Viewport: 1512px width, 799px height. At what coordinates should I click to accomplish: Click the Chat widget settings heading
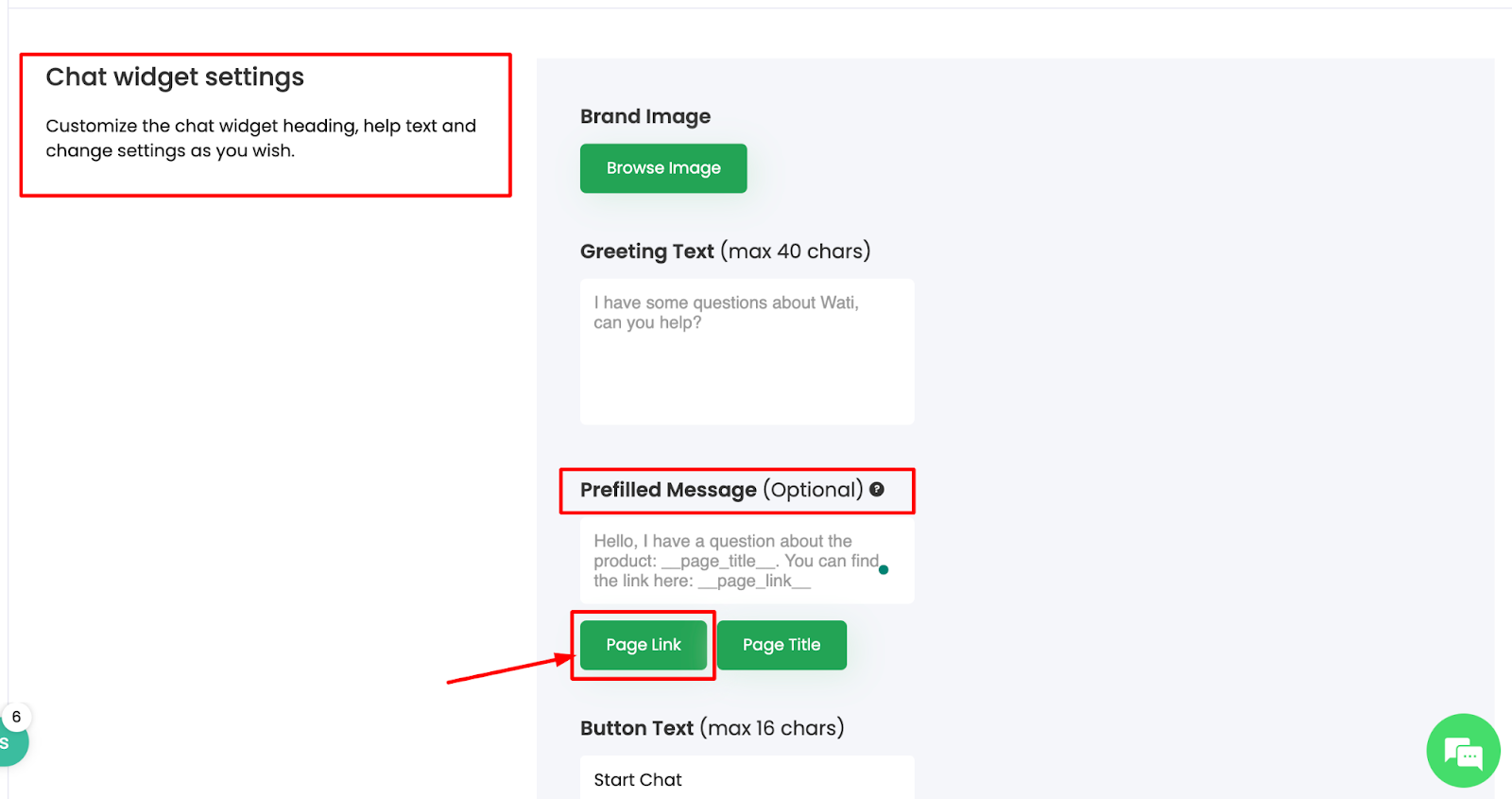175,77
